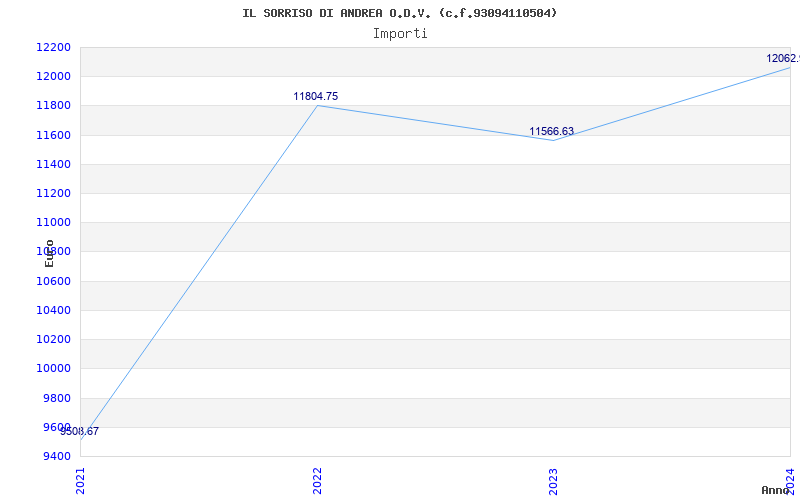Click the 10000 y-axis tick label

pos(53,368)
